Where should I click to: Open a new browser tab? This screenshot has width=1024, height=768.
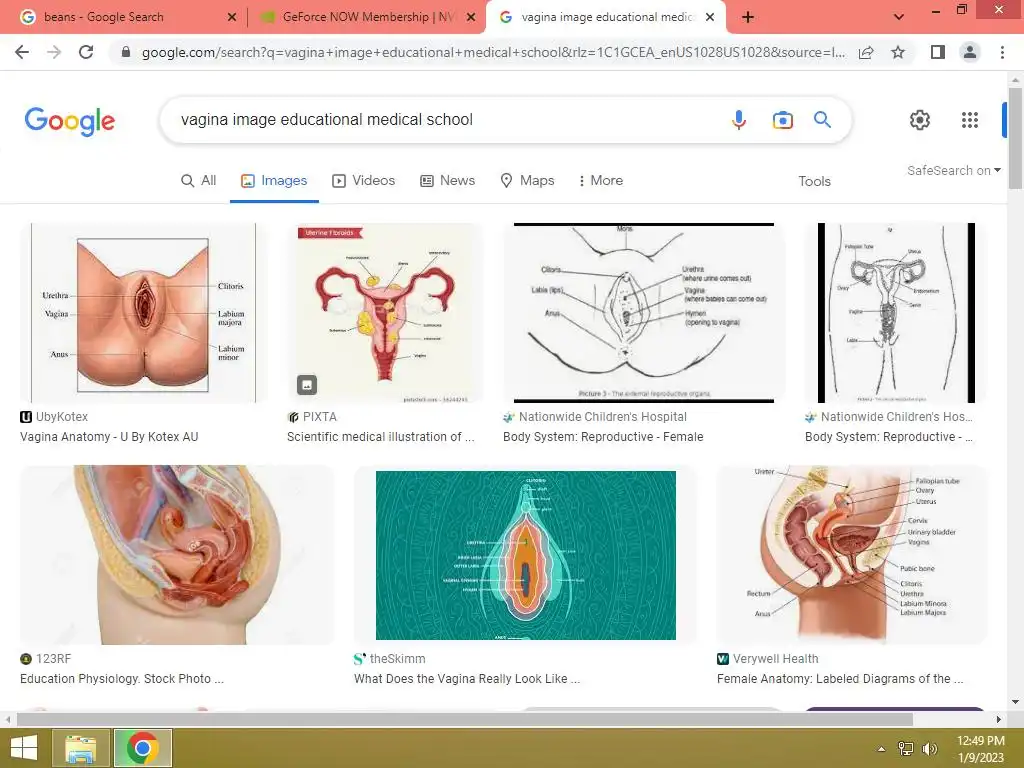[748, 17]
